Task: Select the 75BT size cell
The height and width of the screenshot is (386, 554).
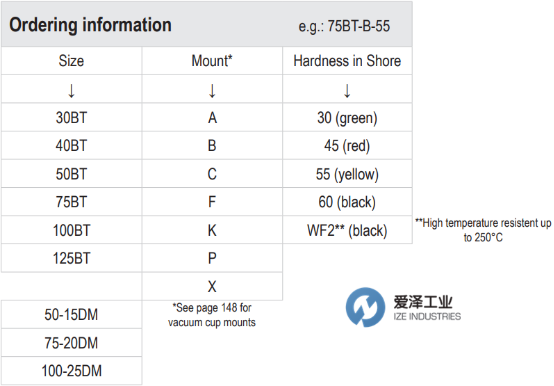Action: (x=71, y=202)
